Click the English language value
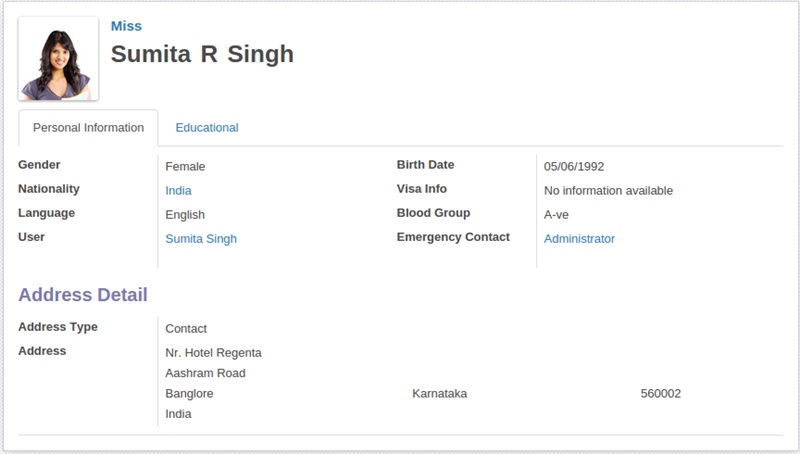Viewport: 800px width, 454px height. (185, 215)
